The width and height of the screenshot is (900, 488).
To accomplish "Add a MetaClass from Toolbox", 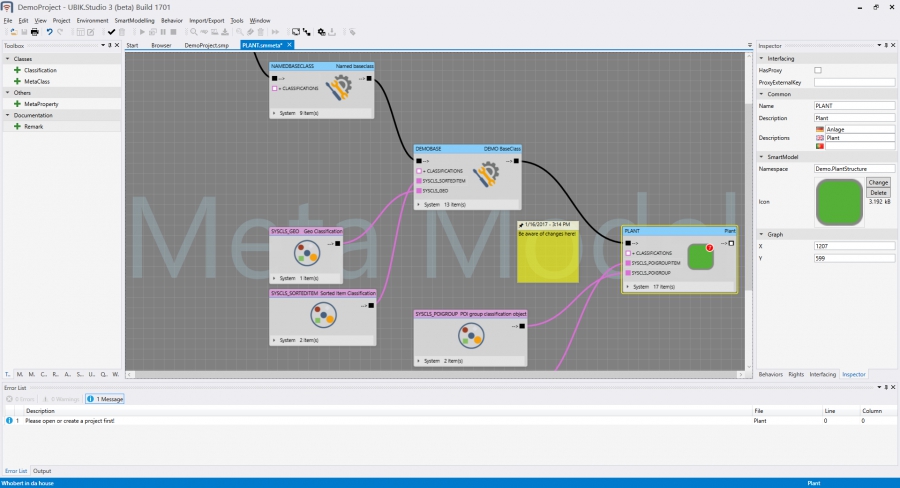I will [x=37, y=82].
